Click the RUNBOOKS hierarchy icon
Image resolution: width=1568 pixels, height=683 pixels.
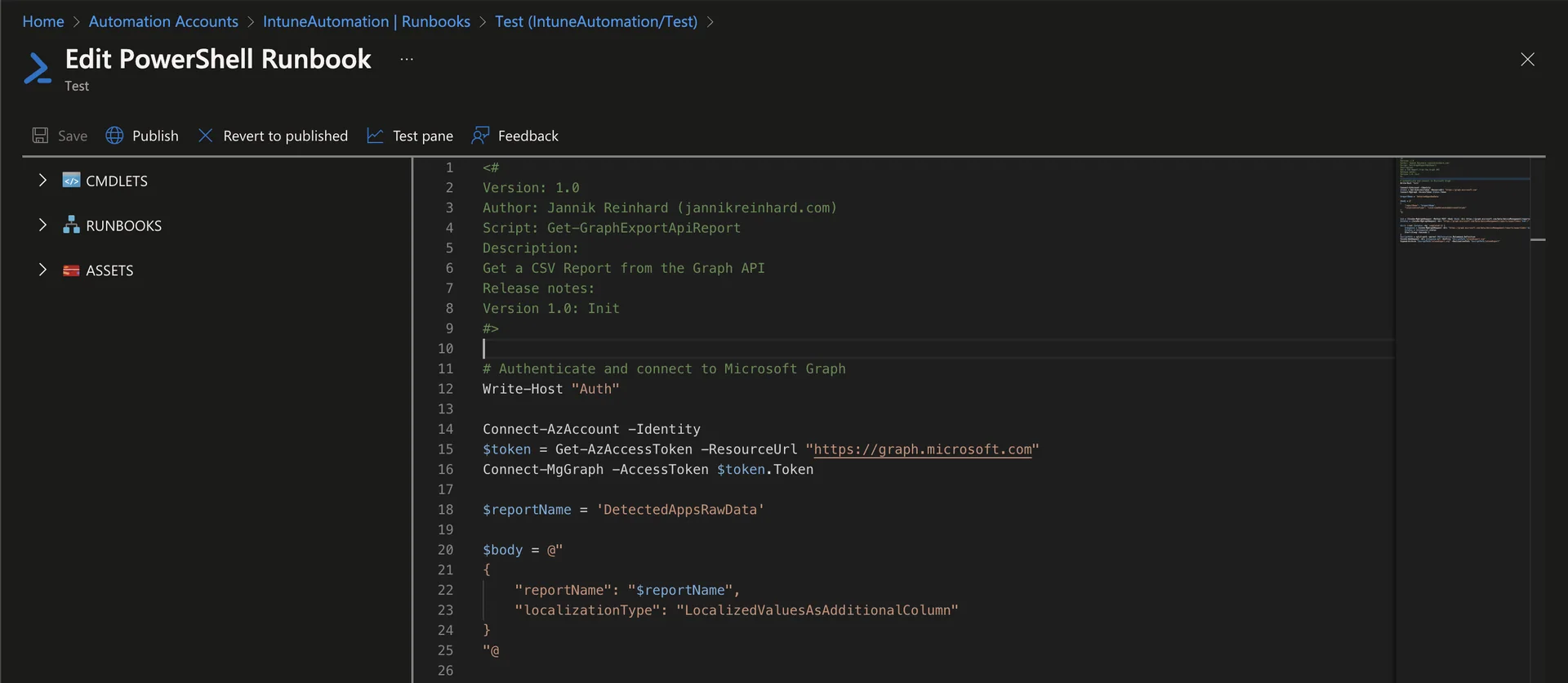tap(71, 225)
